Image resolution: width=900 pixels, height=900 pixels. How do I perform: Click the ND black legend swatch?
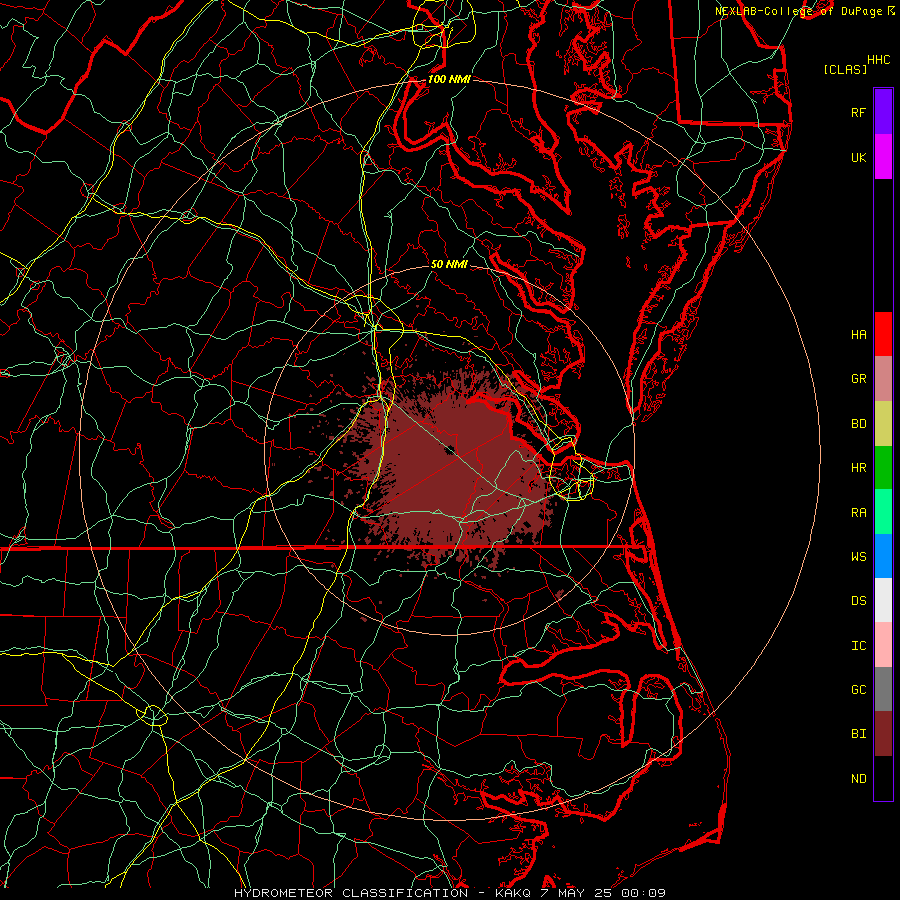[x=883, y=778]
